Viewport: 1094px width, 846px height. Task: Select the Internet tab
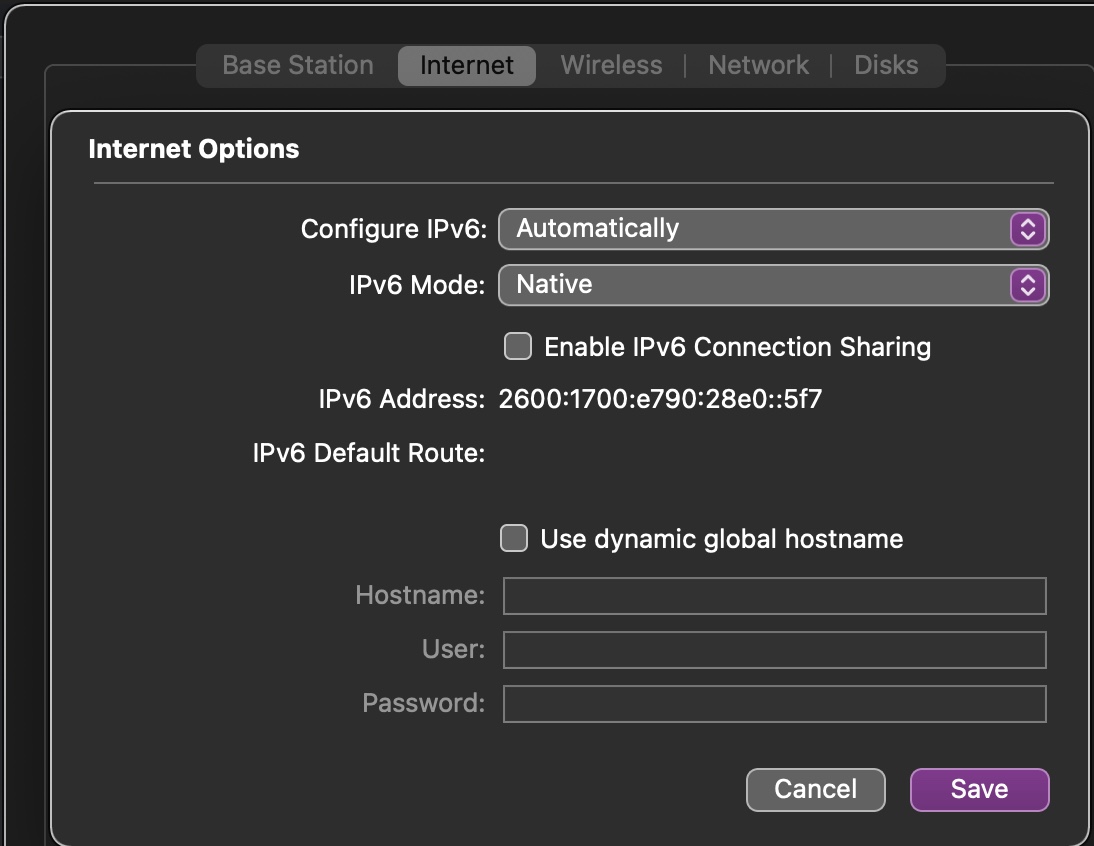point(466,65)
